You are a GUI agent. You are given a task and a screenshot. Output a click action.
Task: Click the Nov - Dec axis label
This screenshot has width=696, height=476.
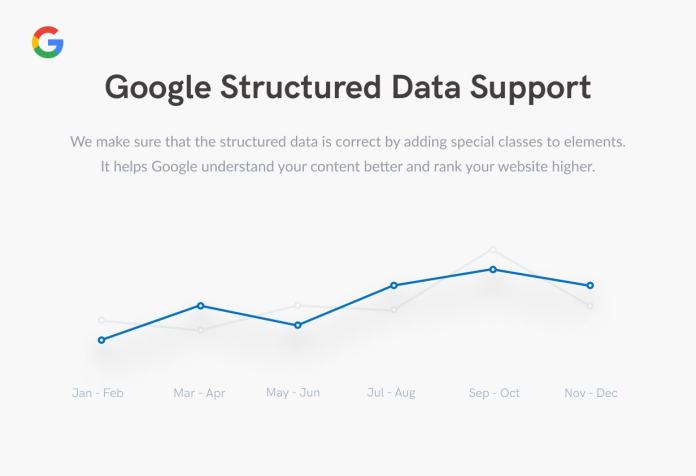point(591,393)
